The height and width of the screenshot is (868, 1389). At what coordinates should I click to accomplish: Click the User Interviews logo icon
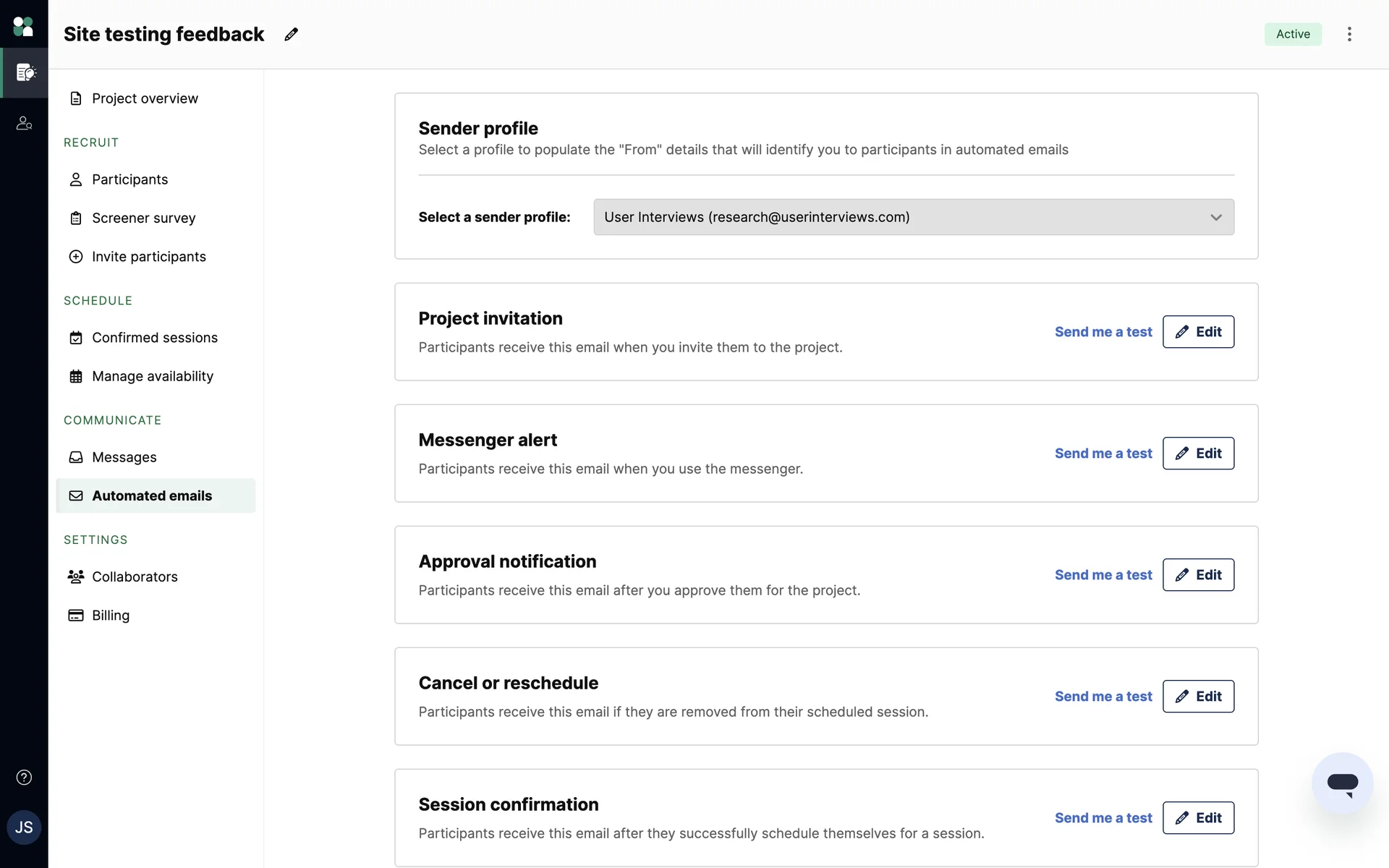23,27
